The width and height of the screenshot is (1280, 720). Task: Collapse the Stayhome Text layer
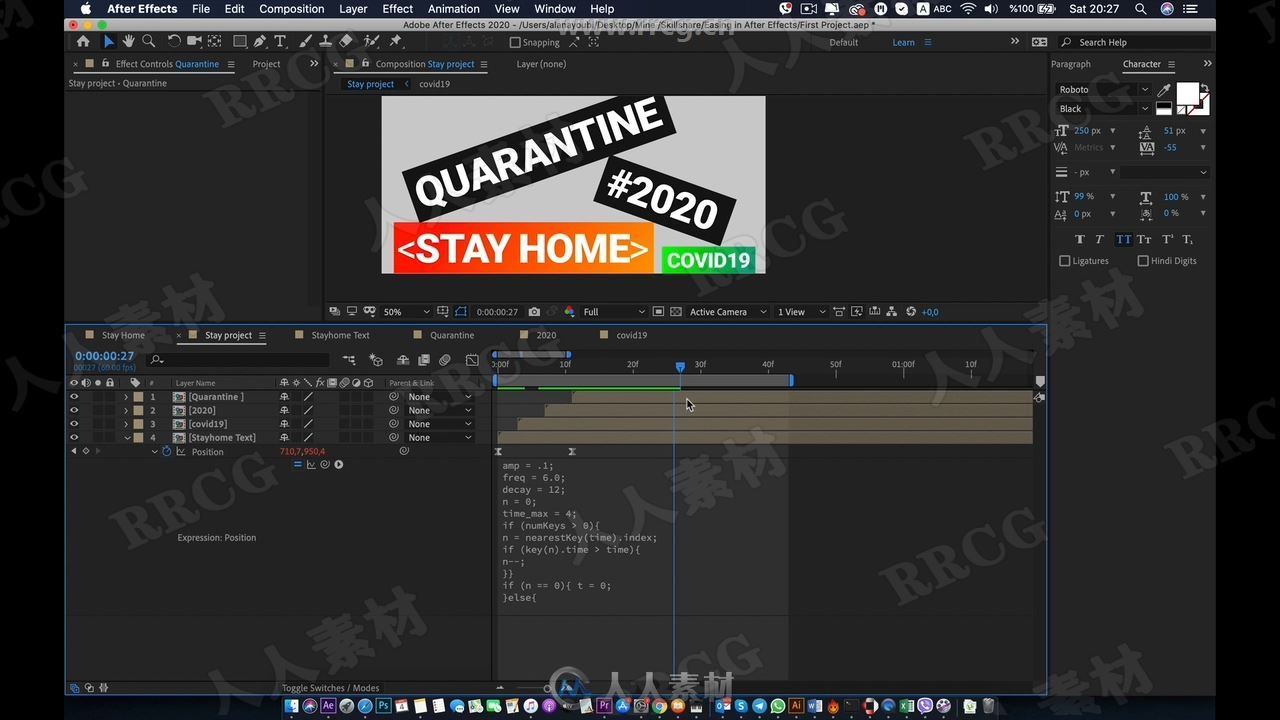(x=126, y=437)
